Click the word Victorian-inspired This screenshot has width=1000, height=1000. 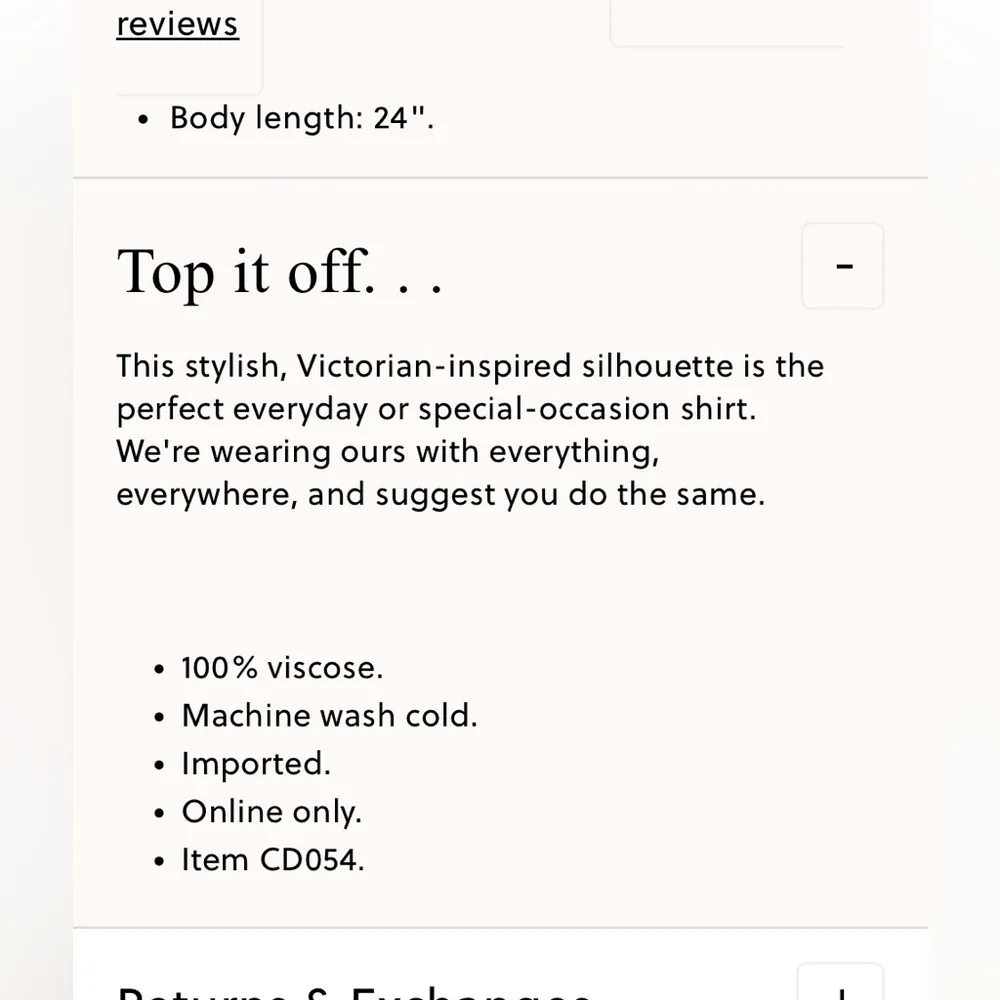435,366
